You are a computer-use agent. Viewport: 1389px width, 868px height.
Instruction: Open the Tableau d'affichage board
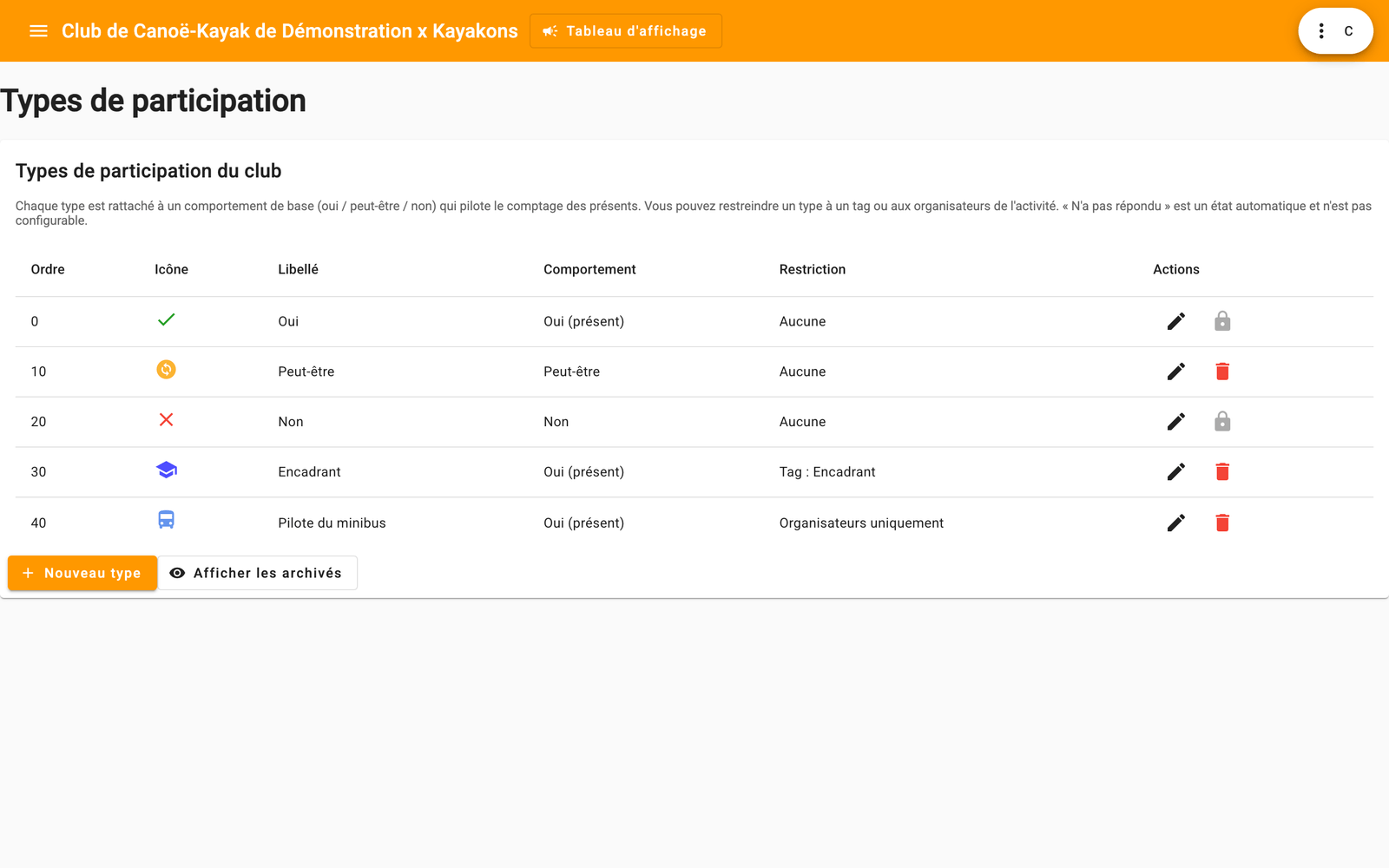point(625,31)
